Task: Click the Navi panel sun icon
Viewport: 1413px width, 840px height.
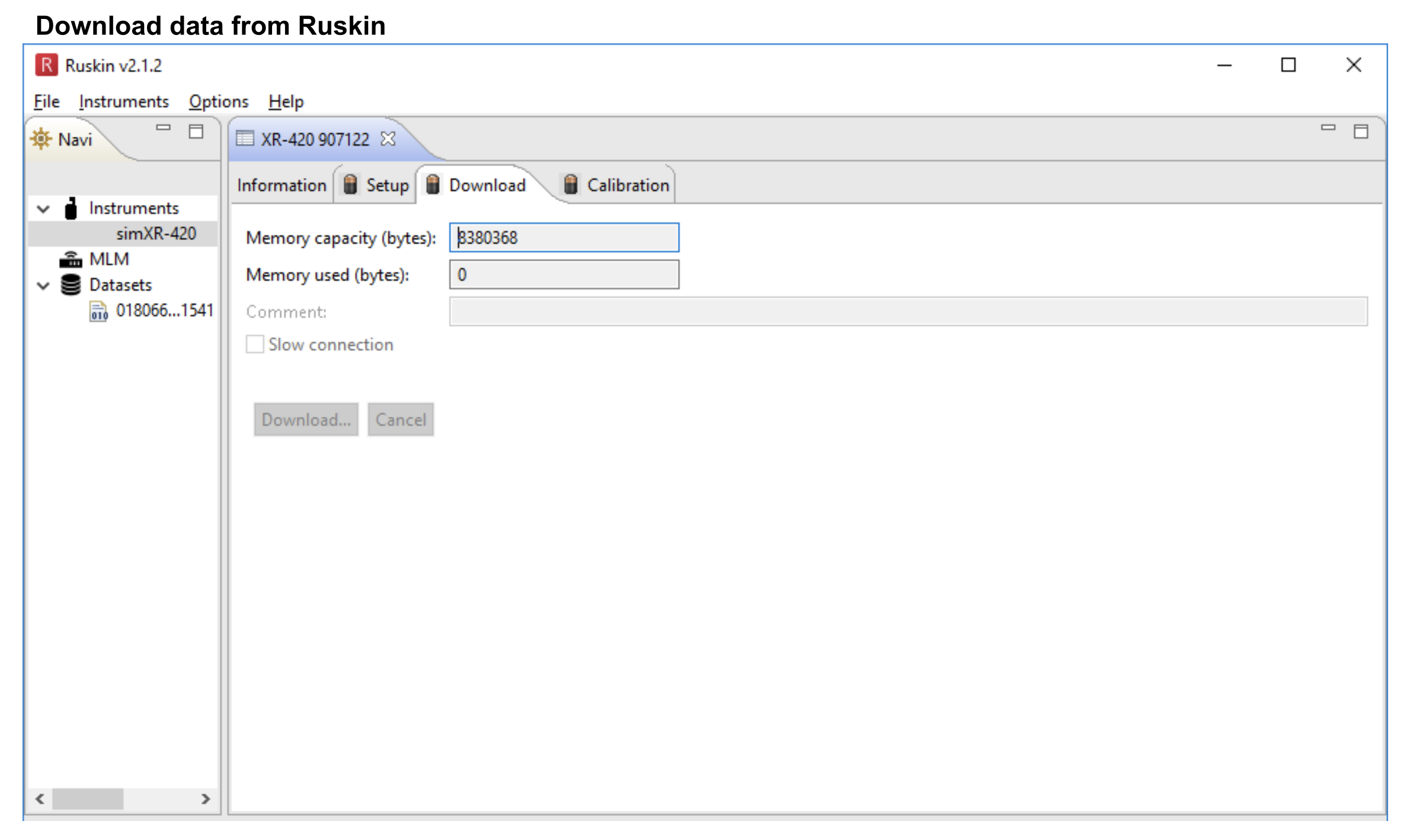Action: pyautogui.click(x=41, y=139)
